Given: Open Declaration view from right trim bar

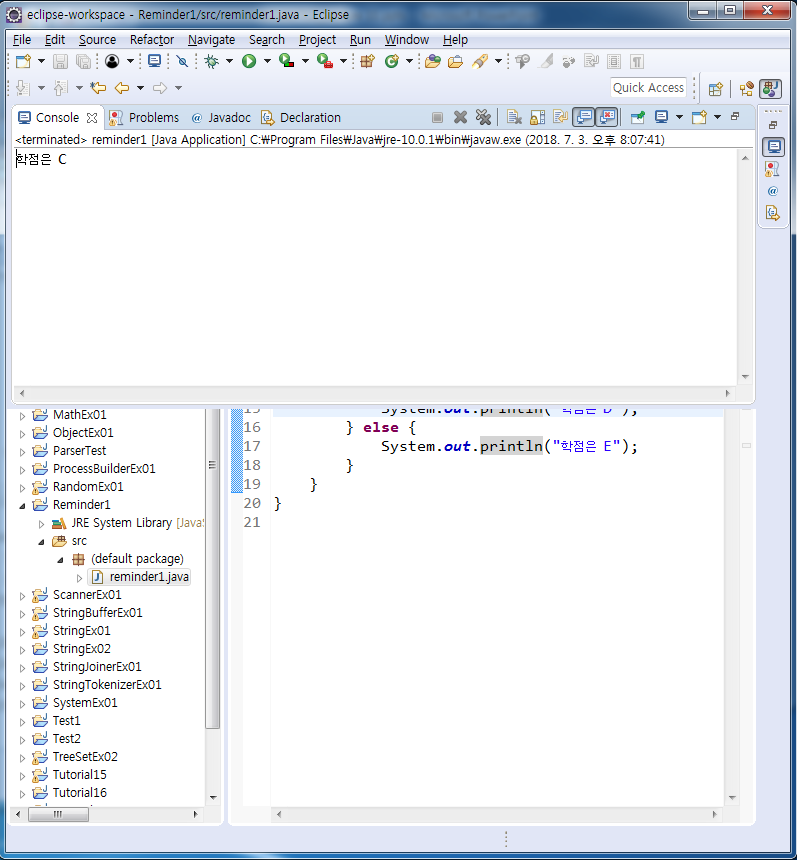Looking at the screenshot, I should click(x=773, y=213).
